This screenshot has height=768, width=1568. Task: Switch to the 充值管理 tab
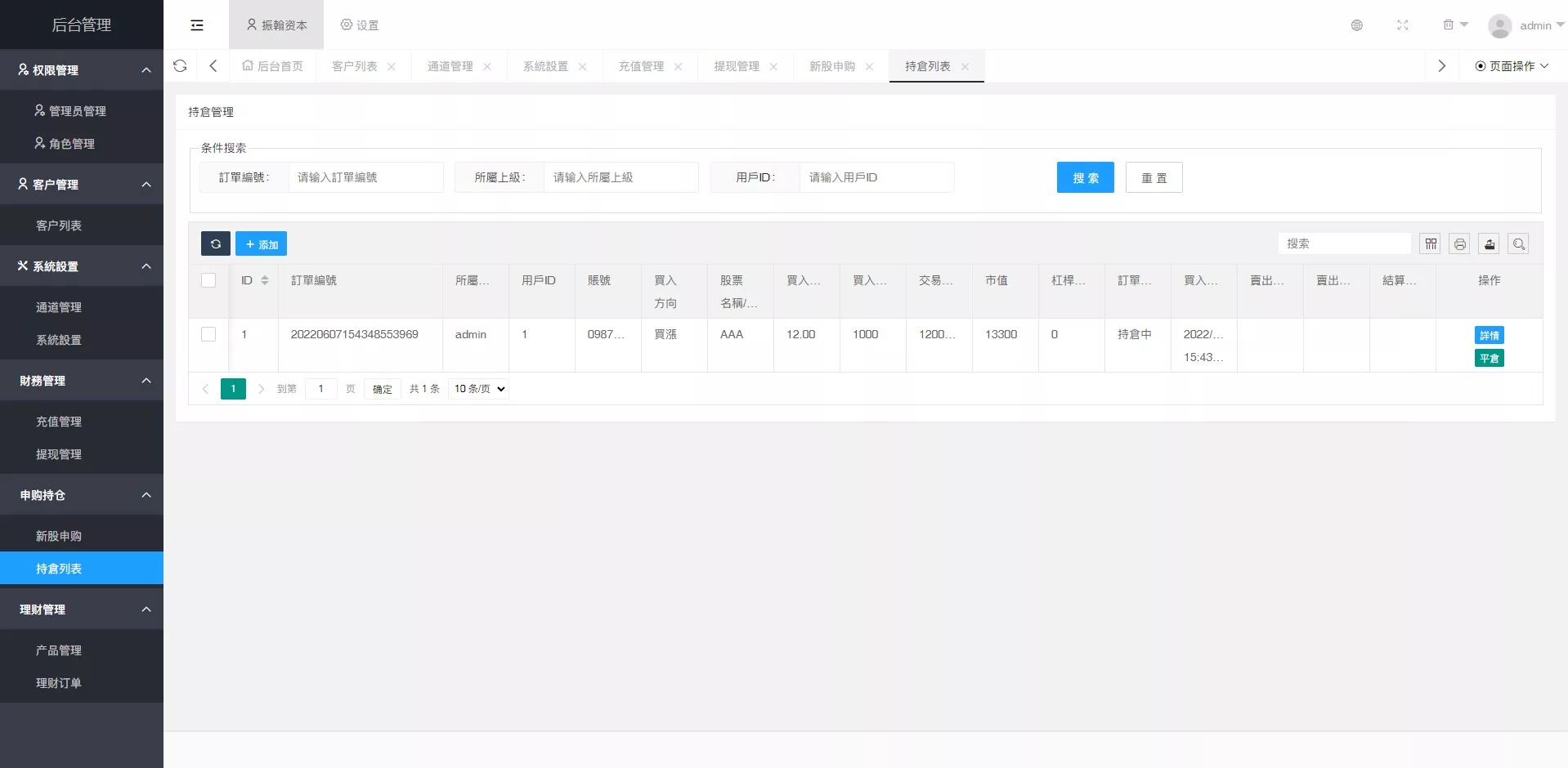pyautogui.click(x=641, y=66)
